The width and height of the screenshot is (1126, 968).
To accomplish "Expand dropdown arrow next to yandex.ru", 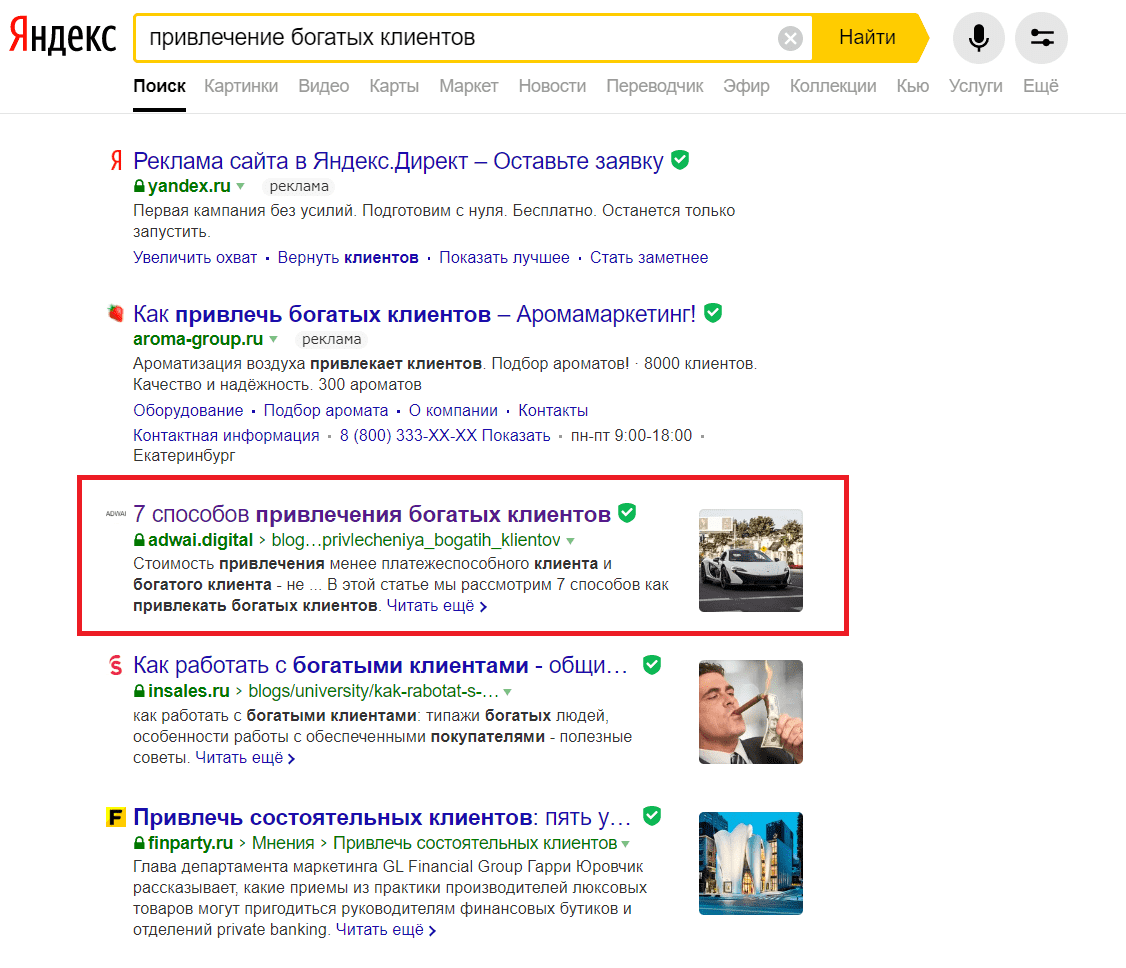I will point(241,186).
